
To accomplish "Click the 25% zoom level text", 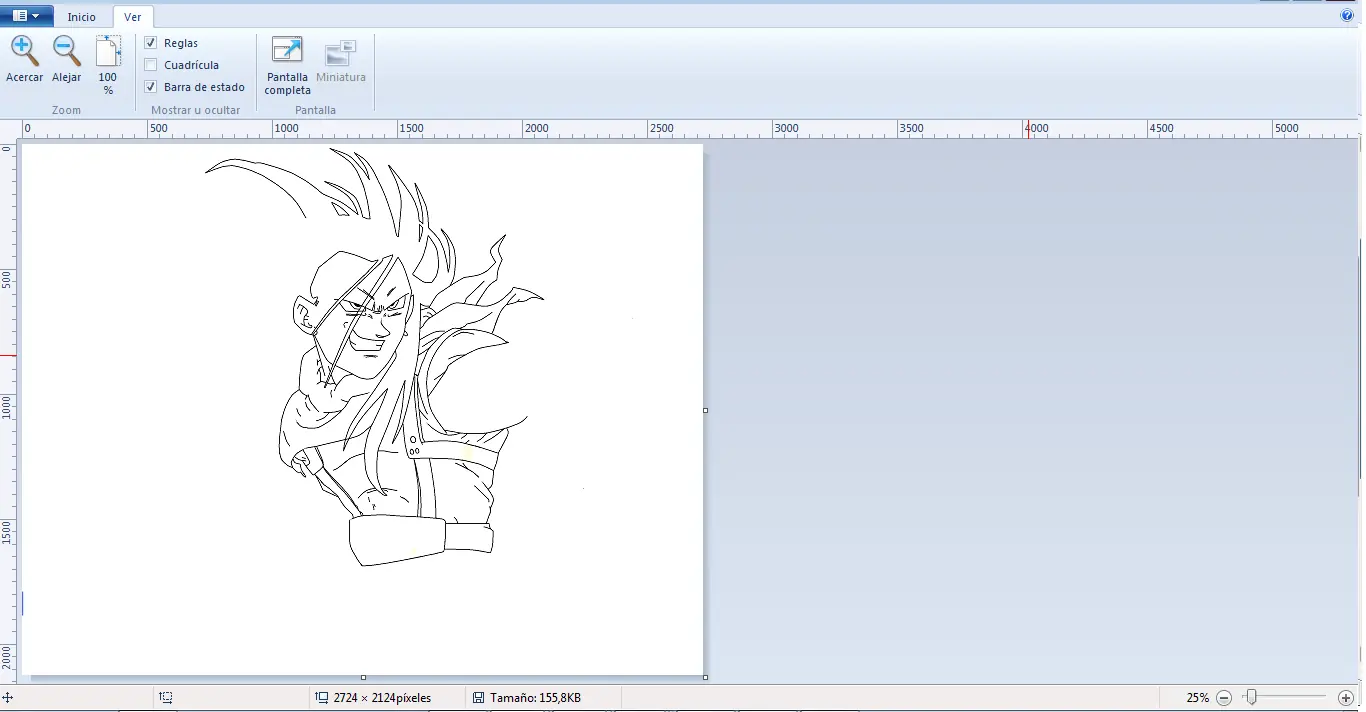I will coord(1197,698).
